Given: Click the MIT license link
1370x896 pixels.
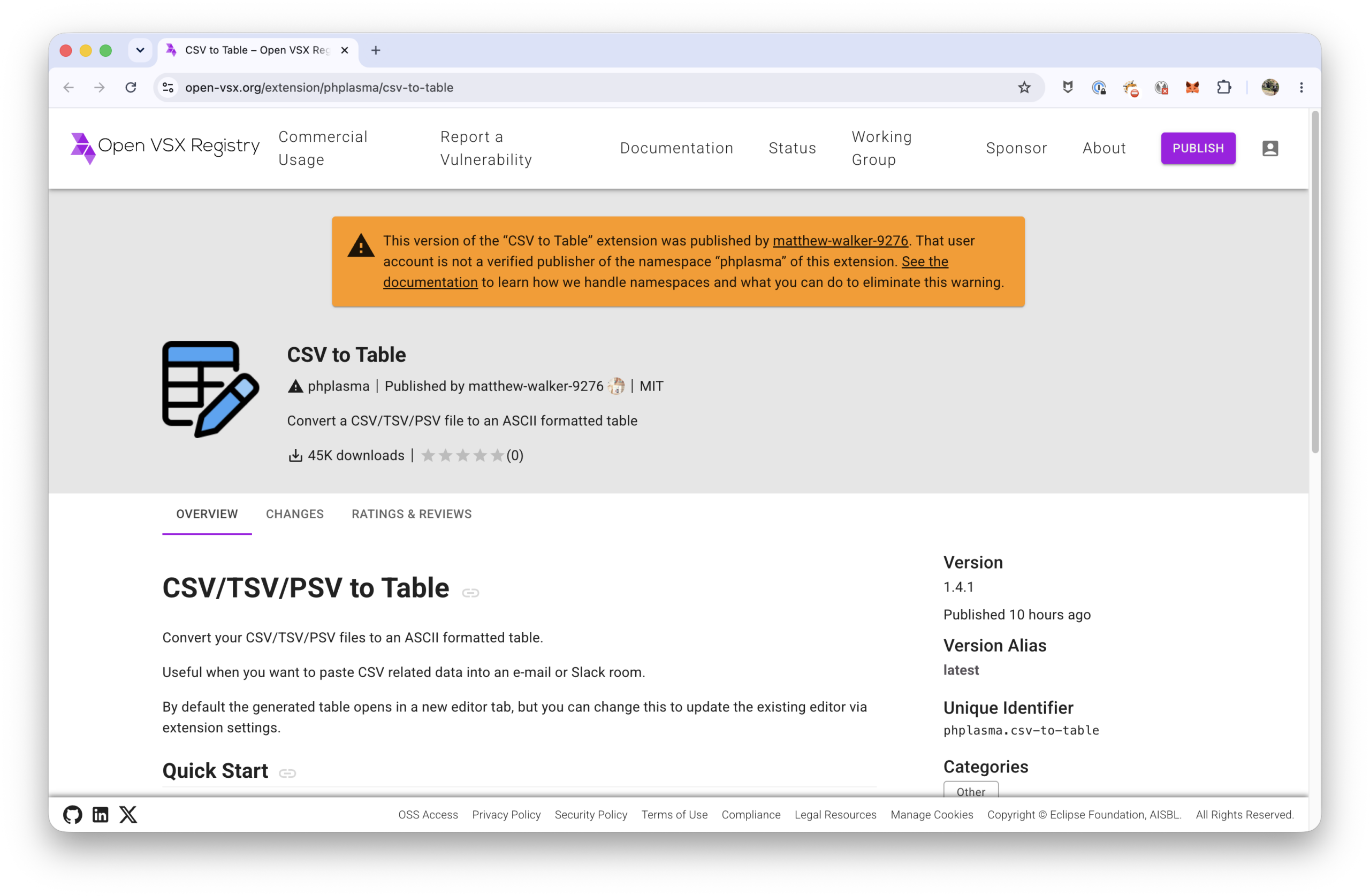Looking at the screenshot, I should 651,386.
